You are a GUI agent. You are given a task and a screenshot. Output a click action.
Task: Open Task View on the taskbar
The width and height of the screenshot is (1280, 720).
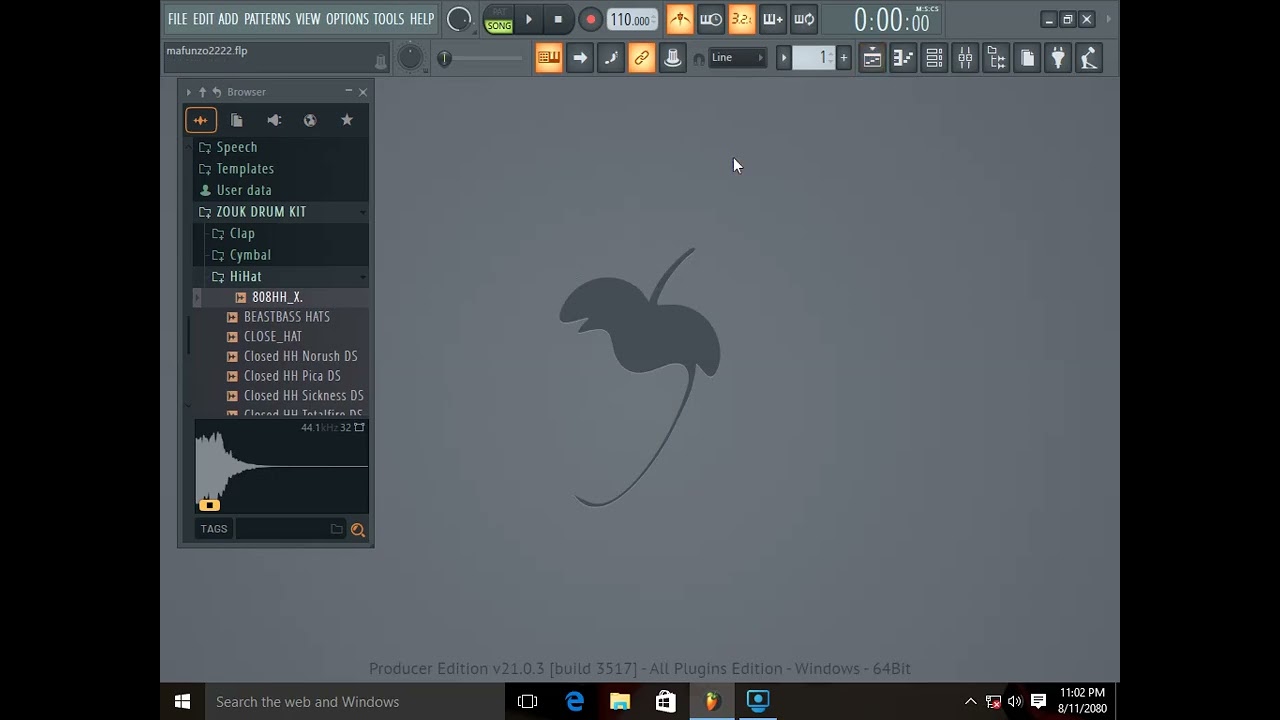tap(527, 702)
